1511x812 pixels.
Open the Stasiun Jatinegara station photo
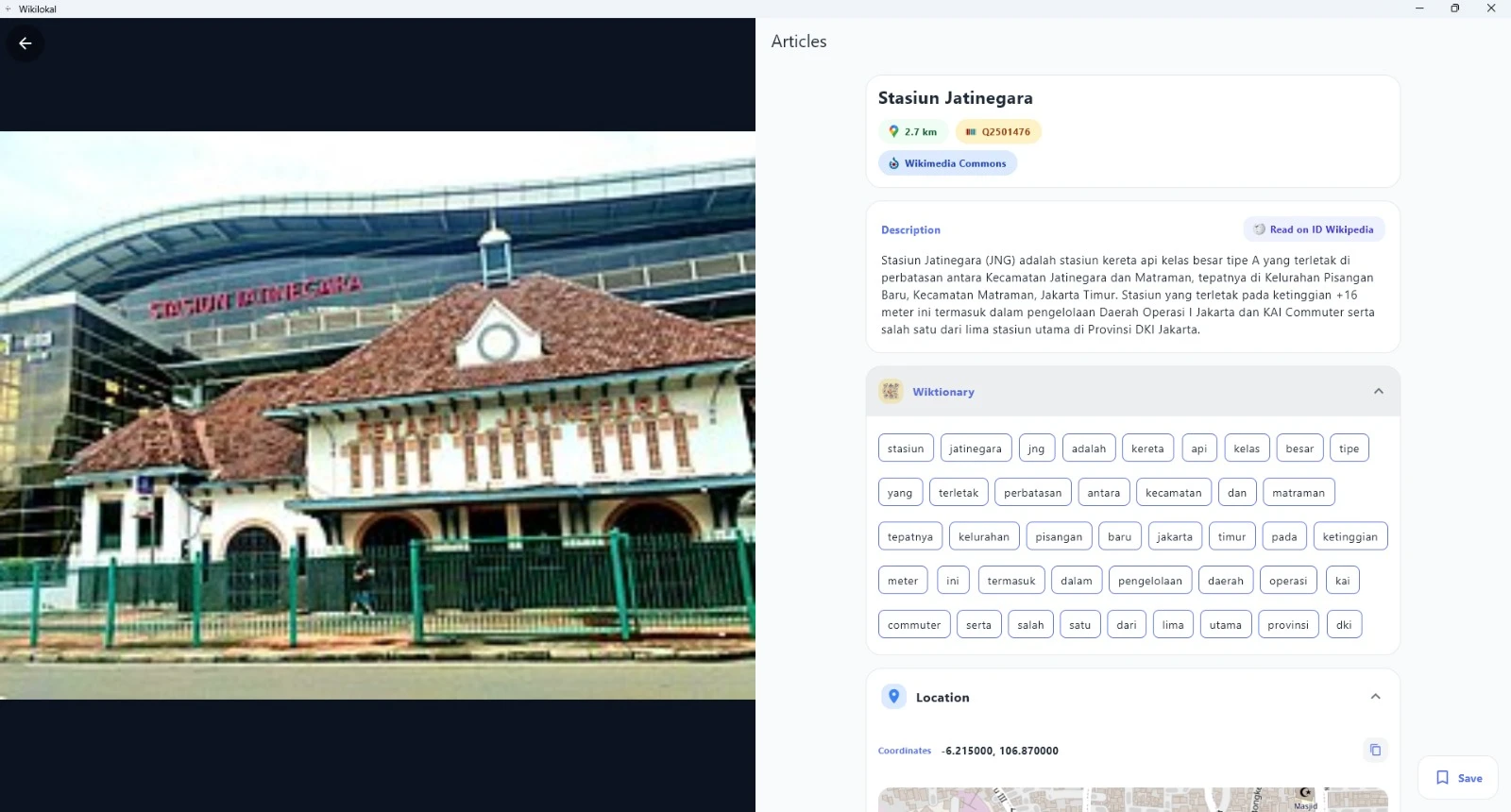[x=378, y=415]
